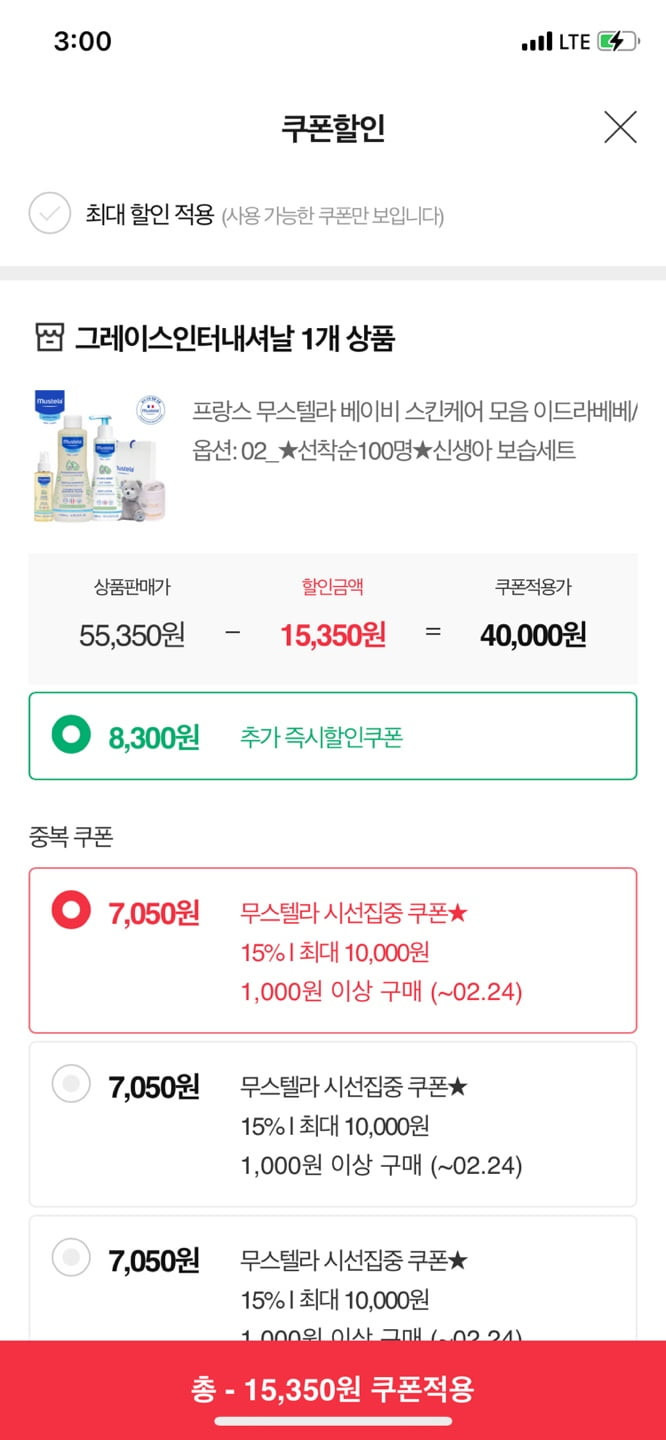The height and width of the screenshot is (1440, 666).
Task: Tap the battery charging icon in status bar
Action: (616, 41)
